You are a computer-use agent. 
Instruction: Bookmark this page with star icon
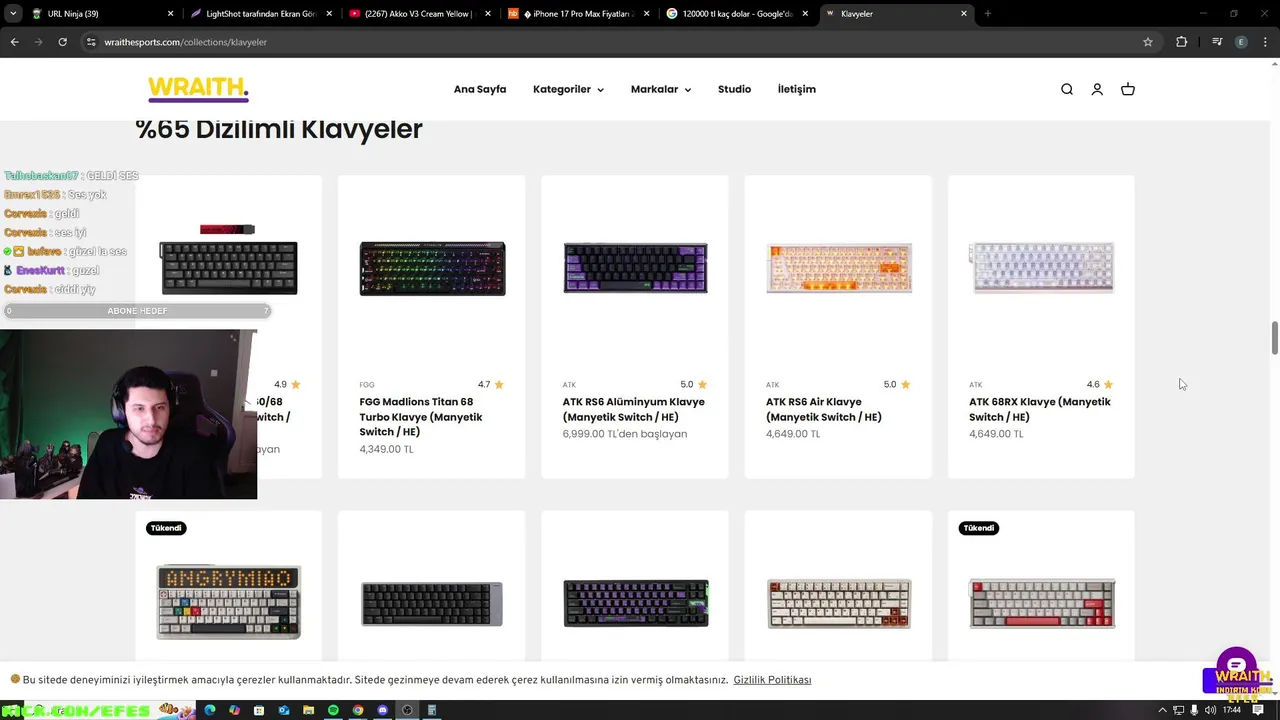pos(1148,42)
